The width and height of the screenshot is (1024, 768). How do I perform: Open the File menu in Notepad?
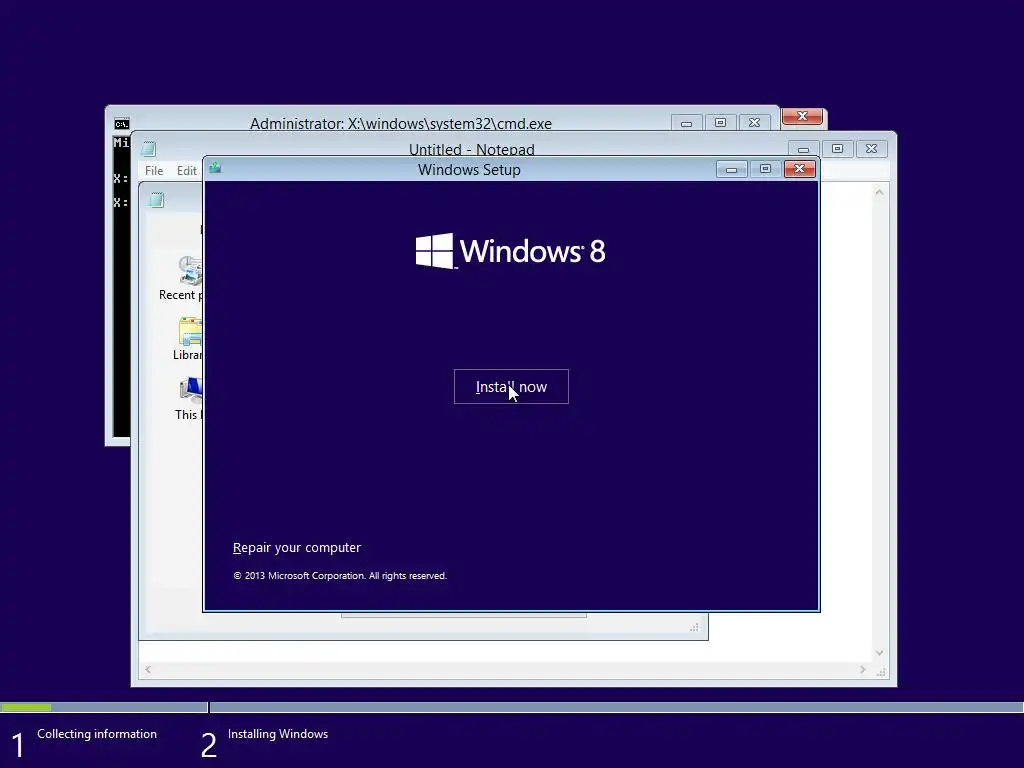click(154, 170)
